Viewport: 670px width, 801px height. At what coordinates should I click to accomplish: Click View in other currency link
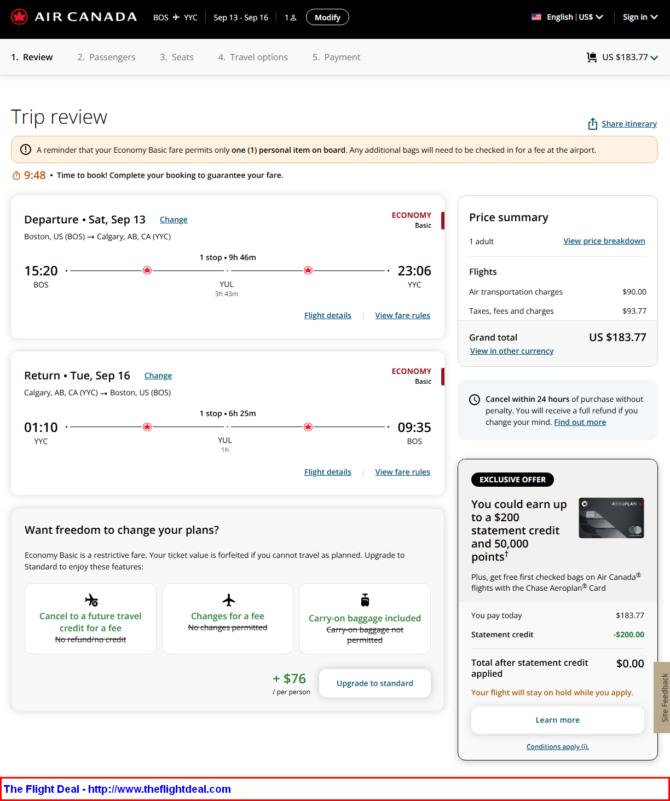click(x=512, y=351)
